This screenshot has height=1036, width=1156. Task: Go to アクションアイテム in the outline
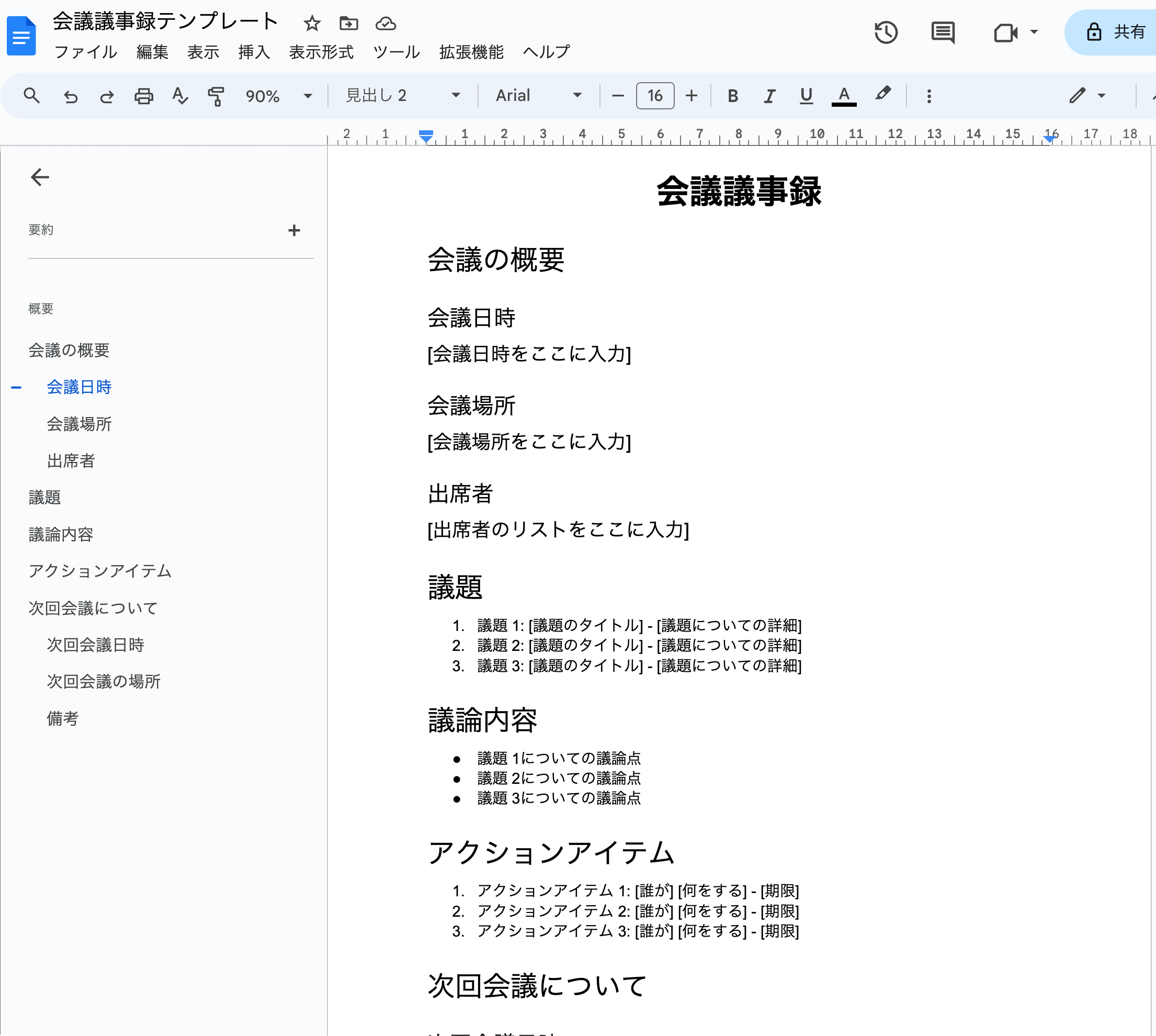point(100,571)
